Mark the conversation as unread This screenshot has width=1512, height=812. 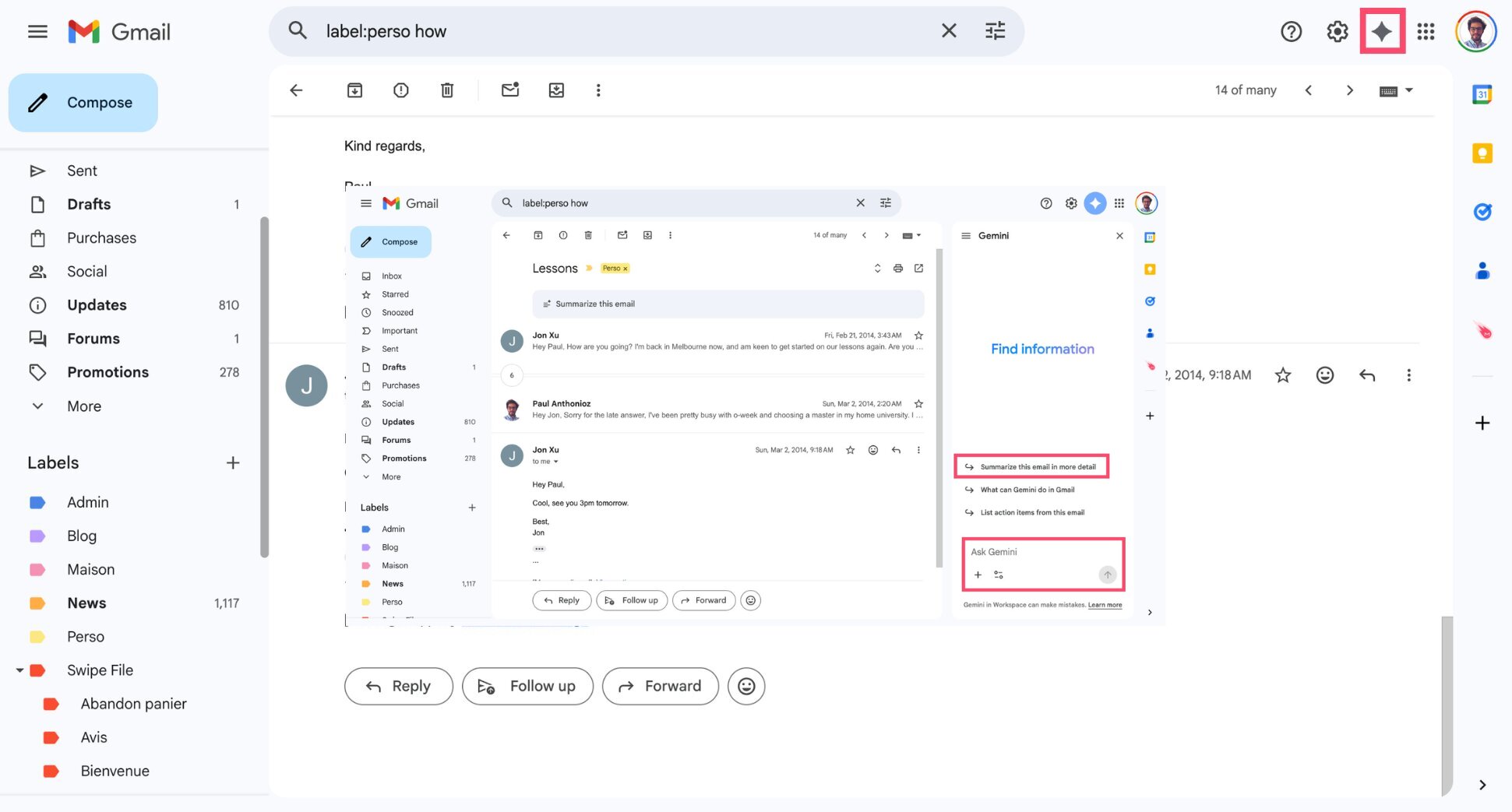510,90
